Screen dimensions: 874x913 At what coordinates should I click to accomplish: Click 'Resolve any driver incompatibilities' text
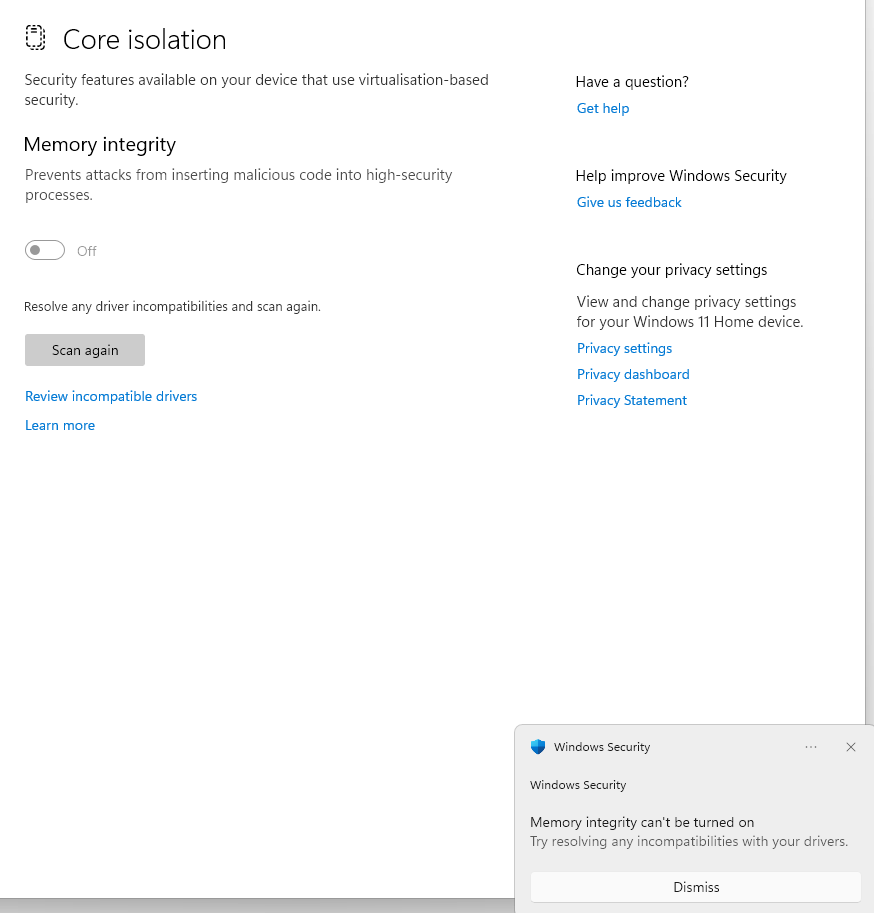172,307
